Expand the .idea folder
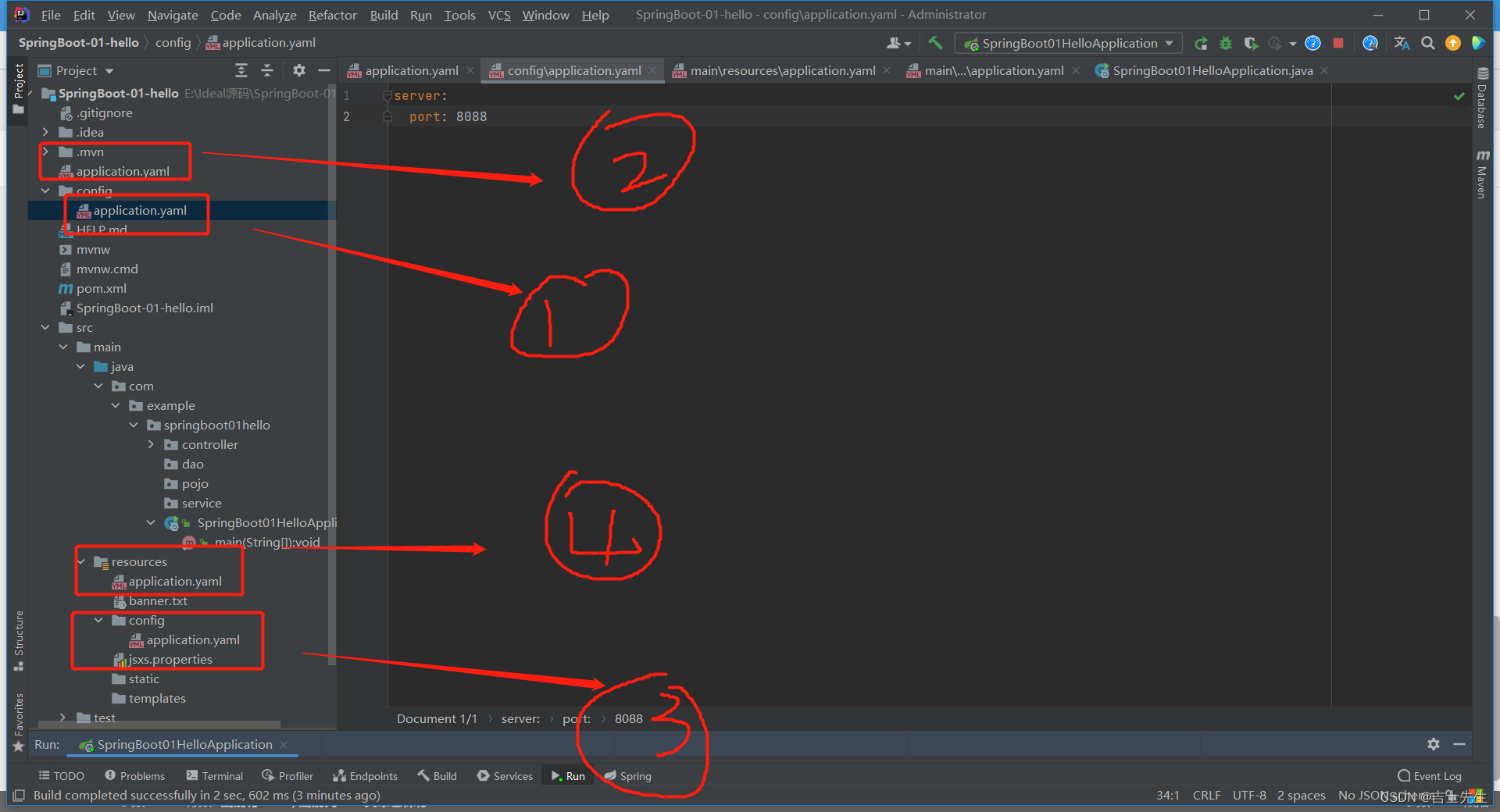Viewport: 1500px width, 812px height. point(45,132)
